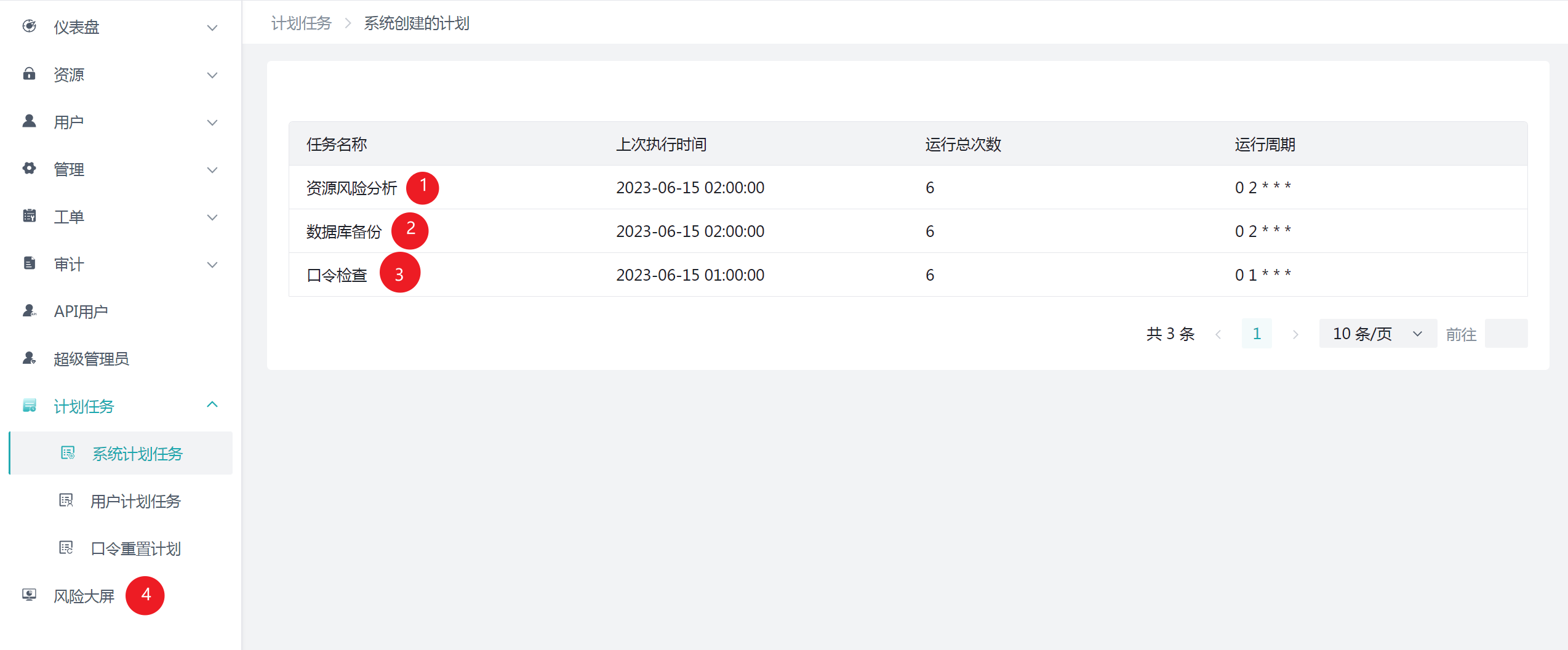Image resolution: width=1568 pixels, height=650 pixels.
Task: Click the monitor icon beside 风险大屏
Action: pos(29,595)
